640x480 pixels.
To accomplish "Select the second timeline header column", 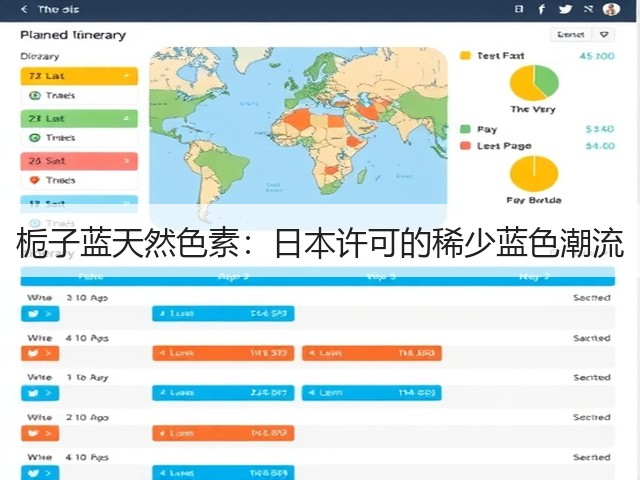I will (233, 277).
